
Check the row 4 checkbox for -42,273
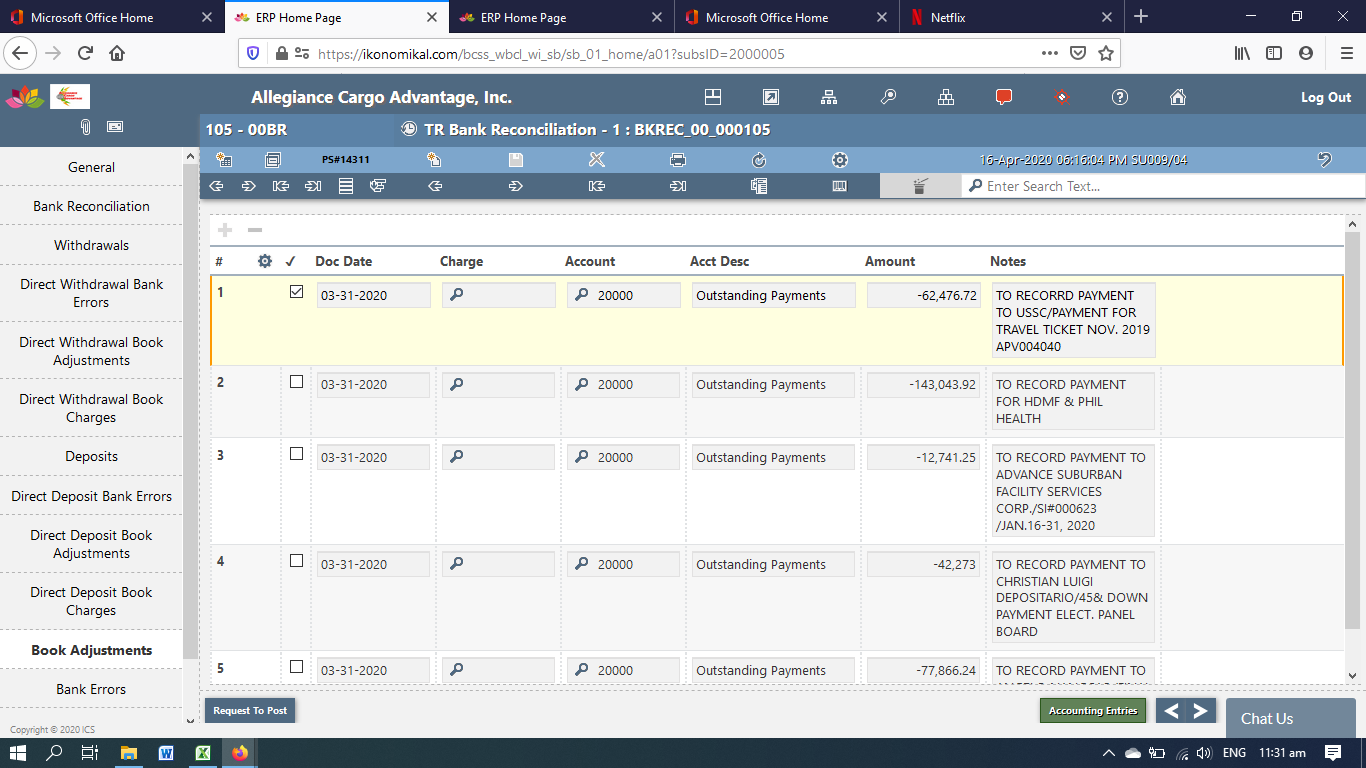[x=296, y=561]
